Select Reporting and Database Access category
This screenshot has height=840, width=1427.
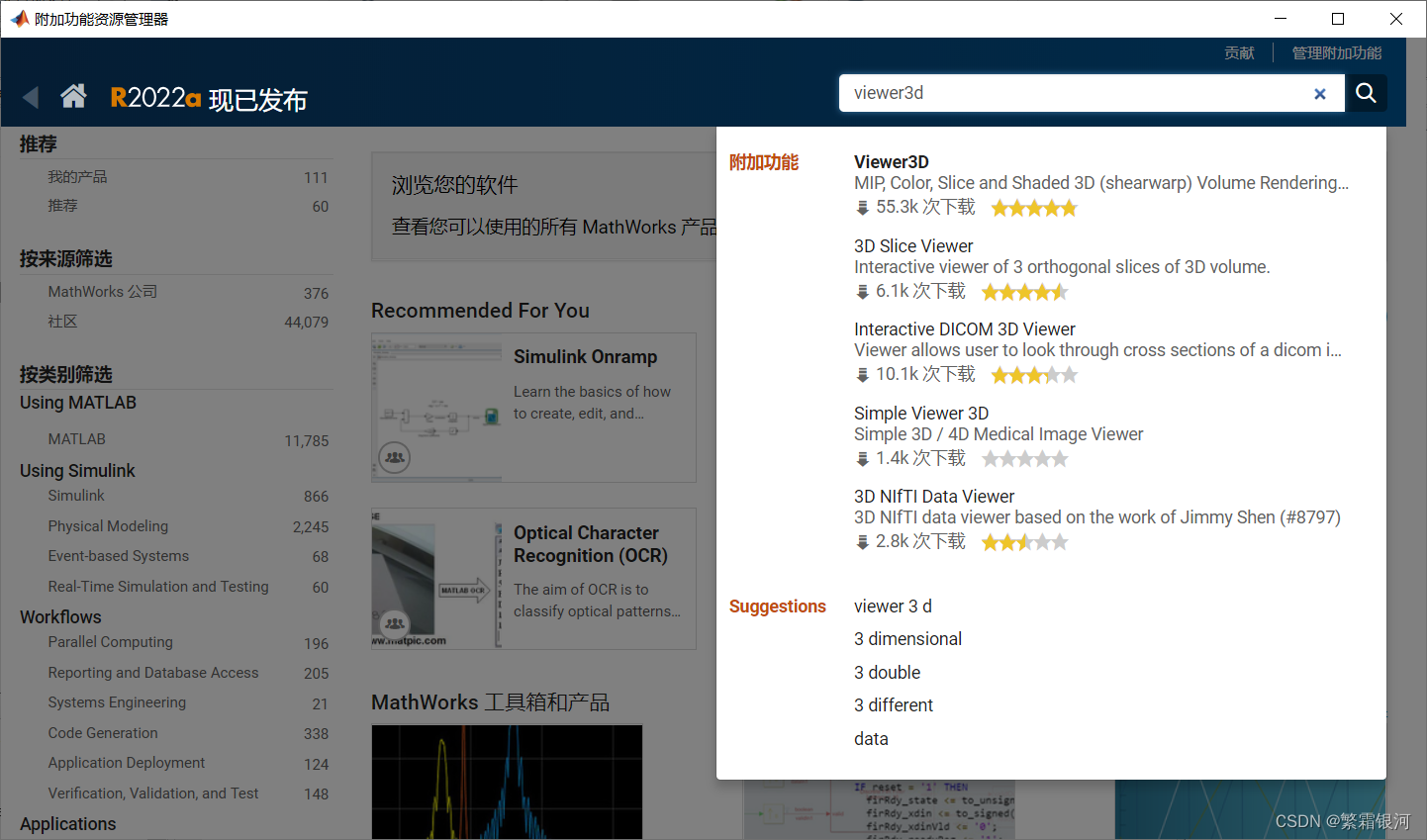153,673
